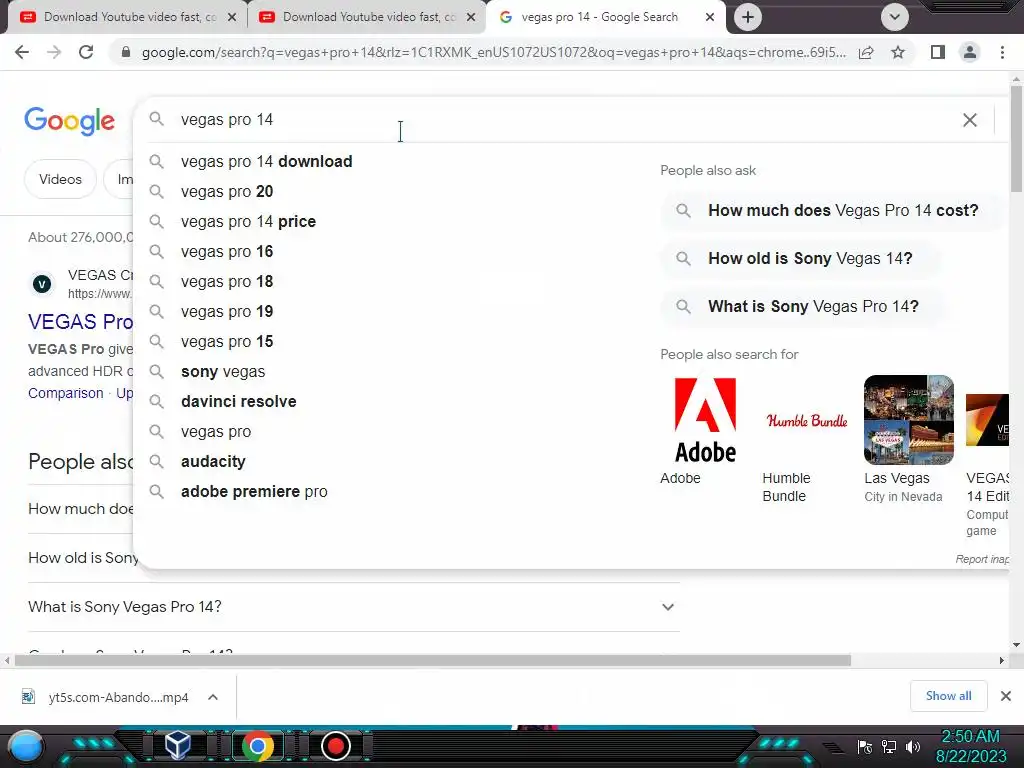Choose suggestion audacity
The height and width of the screenshot is (768, 1024).
[x=213, y=462]
